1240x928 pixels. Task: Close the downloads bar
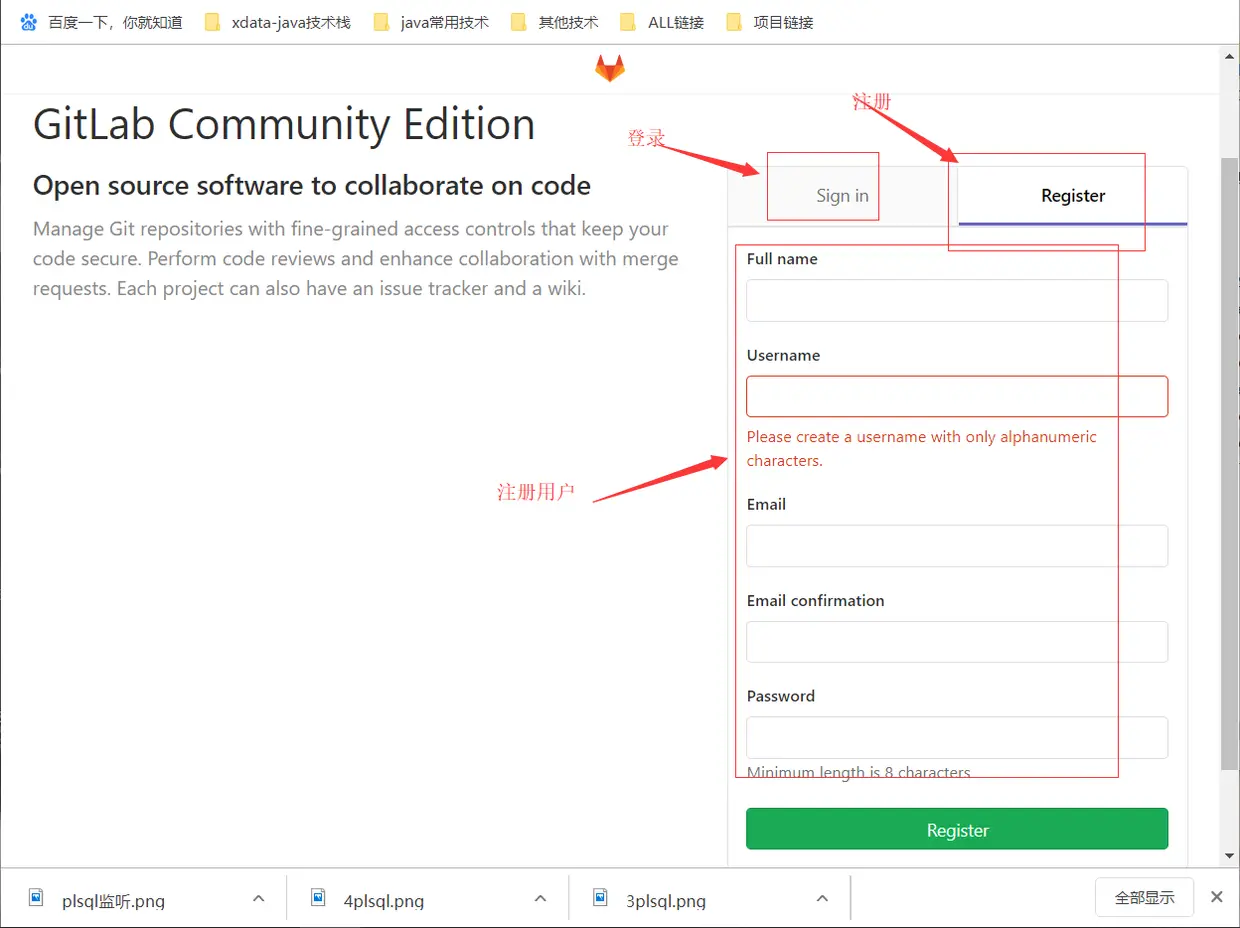click(x=1217, y=897)
